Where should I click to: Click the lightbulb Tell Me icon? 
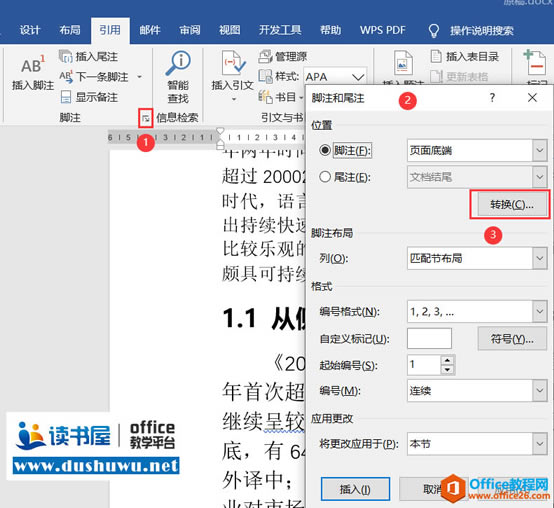[x=434, y=31]
